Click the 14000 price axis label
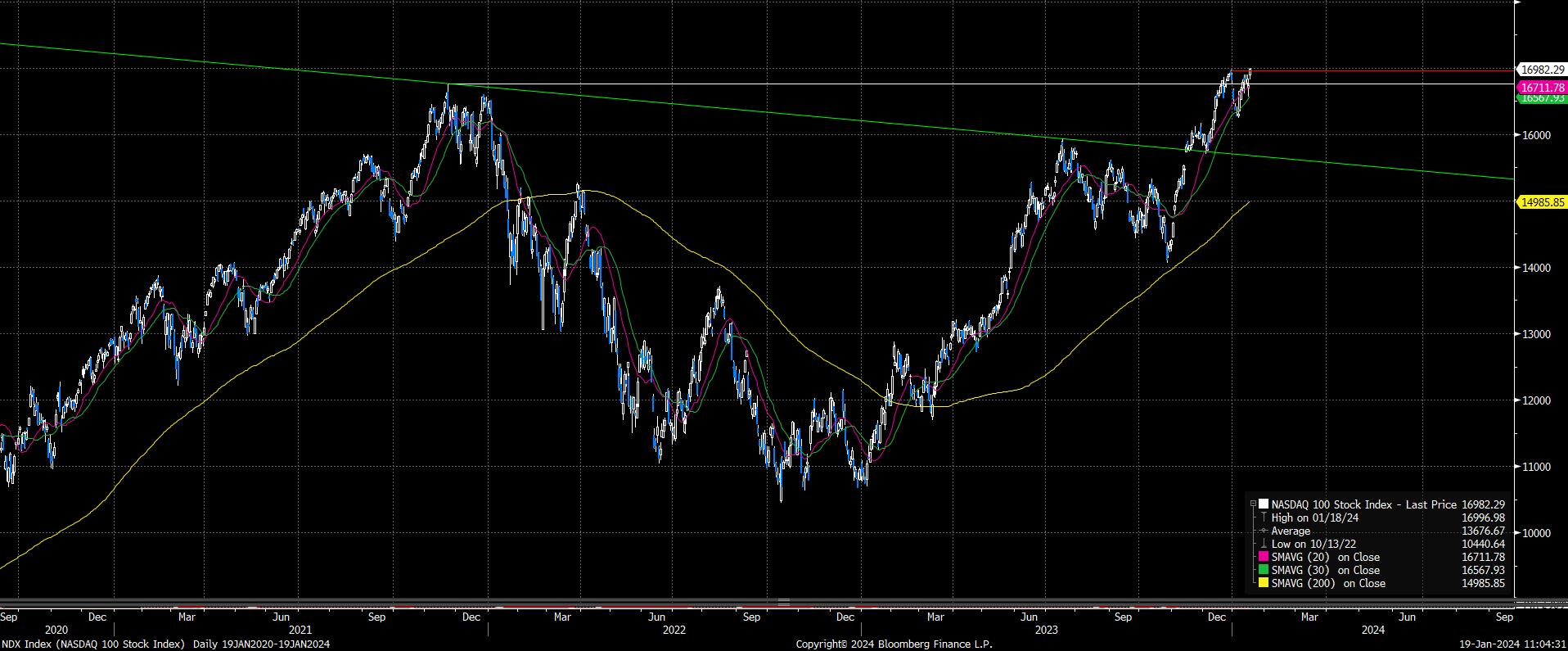This screenshot has height=651, width=1568. 1536,268
